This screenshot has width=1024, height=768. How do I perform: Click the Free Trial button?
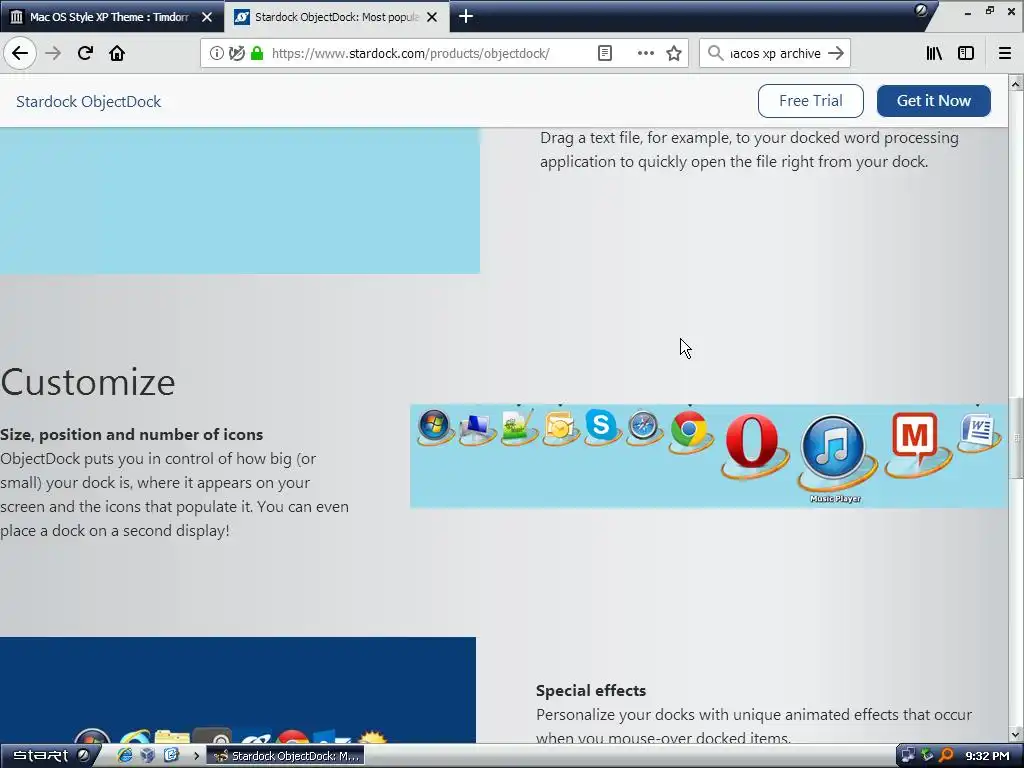[810, 101]
